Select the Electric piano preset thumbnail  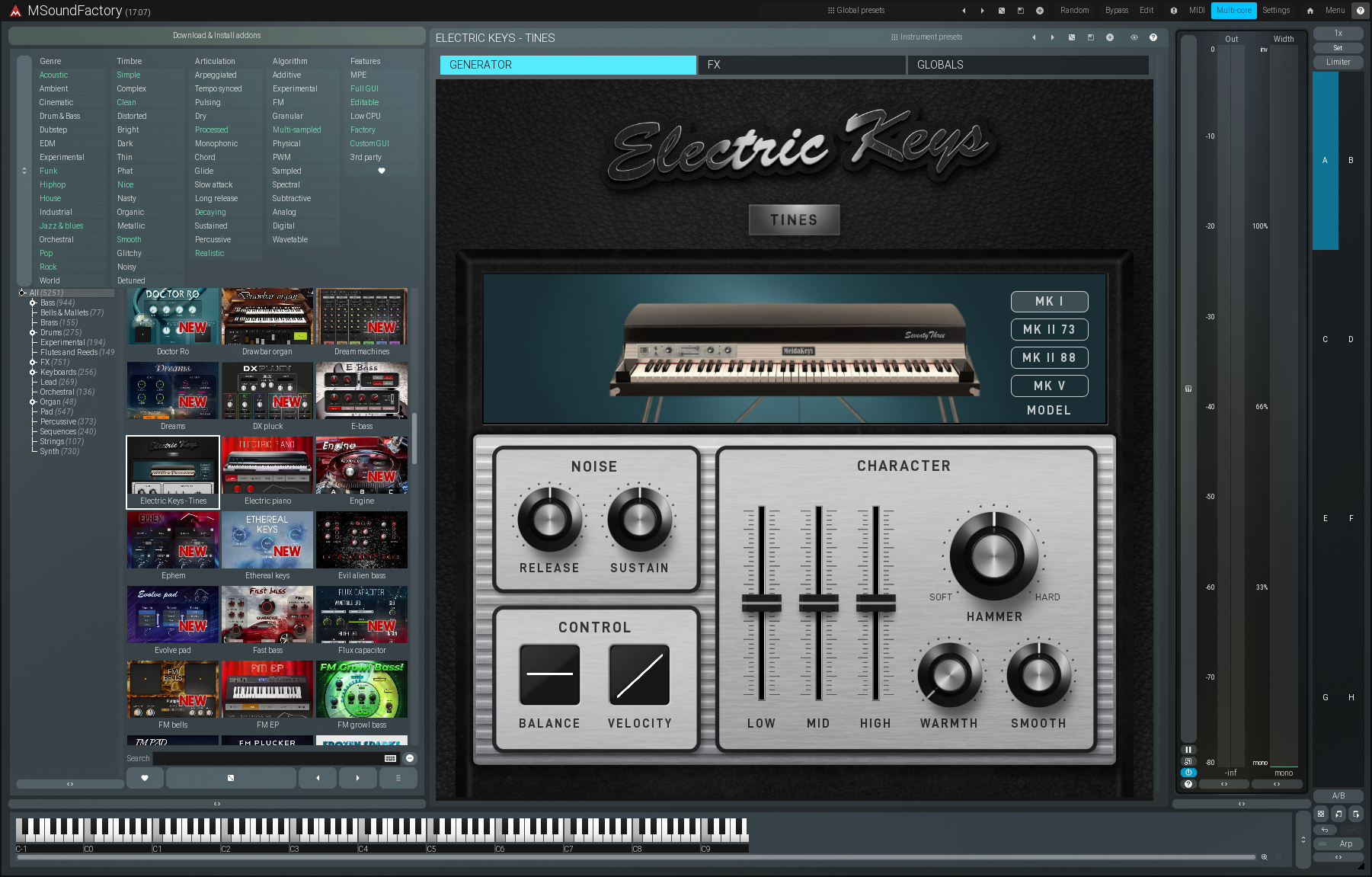[267, 465]
